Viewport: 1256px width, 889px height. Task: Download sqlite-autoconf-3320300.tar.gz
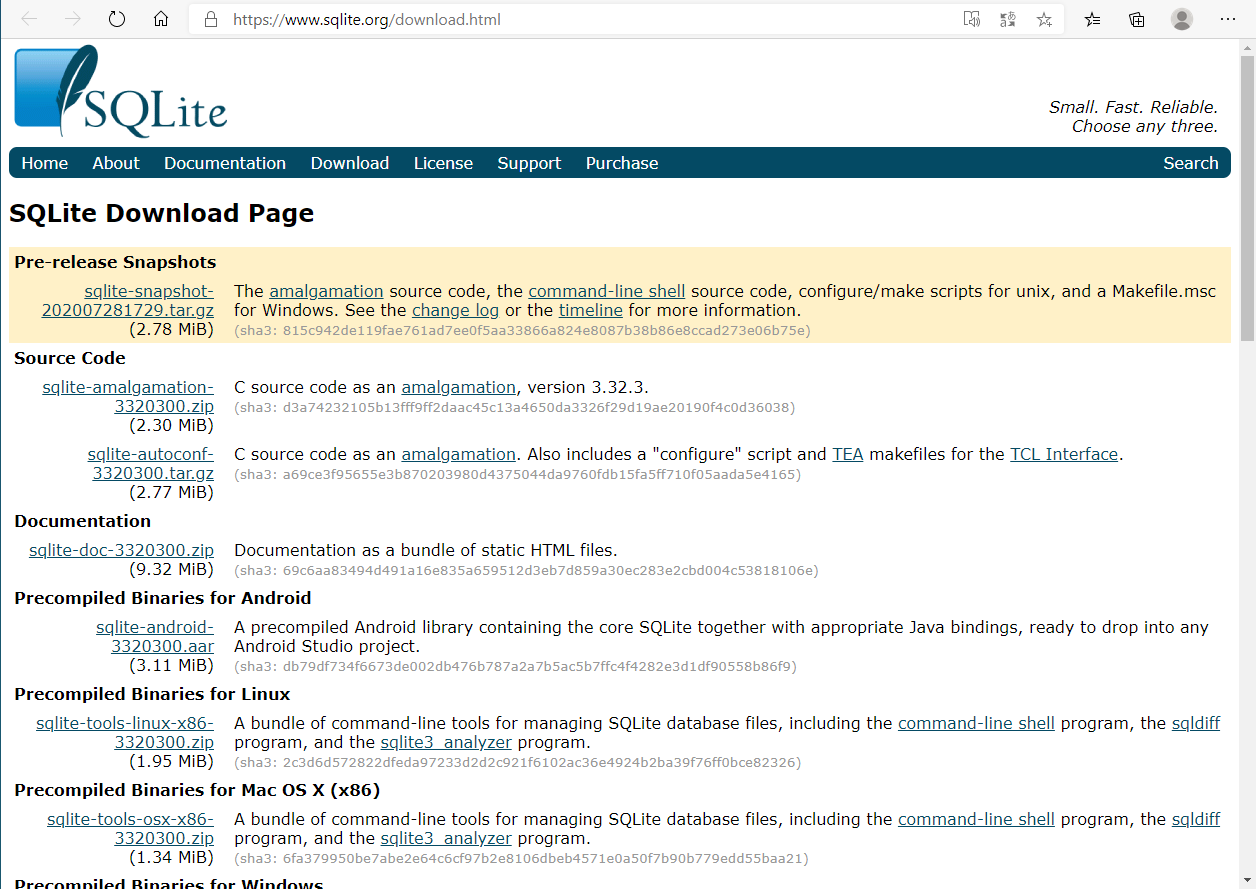point(151,464)
